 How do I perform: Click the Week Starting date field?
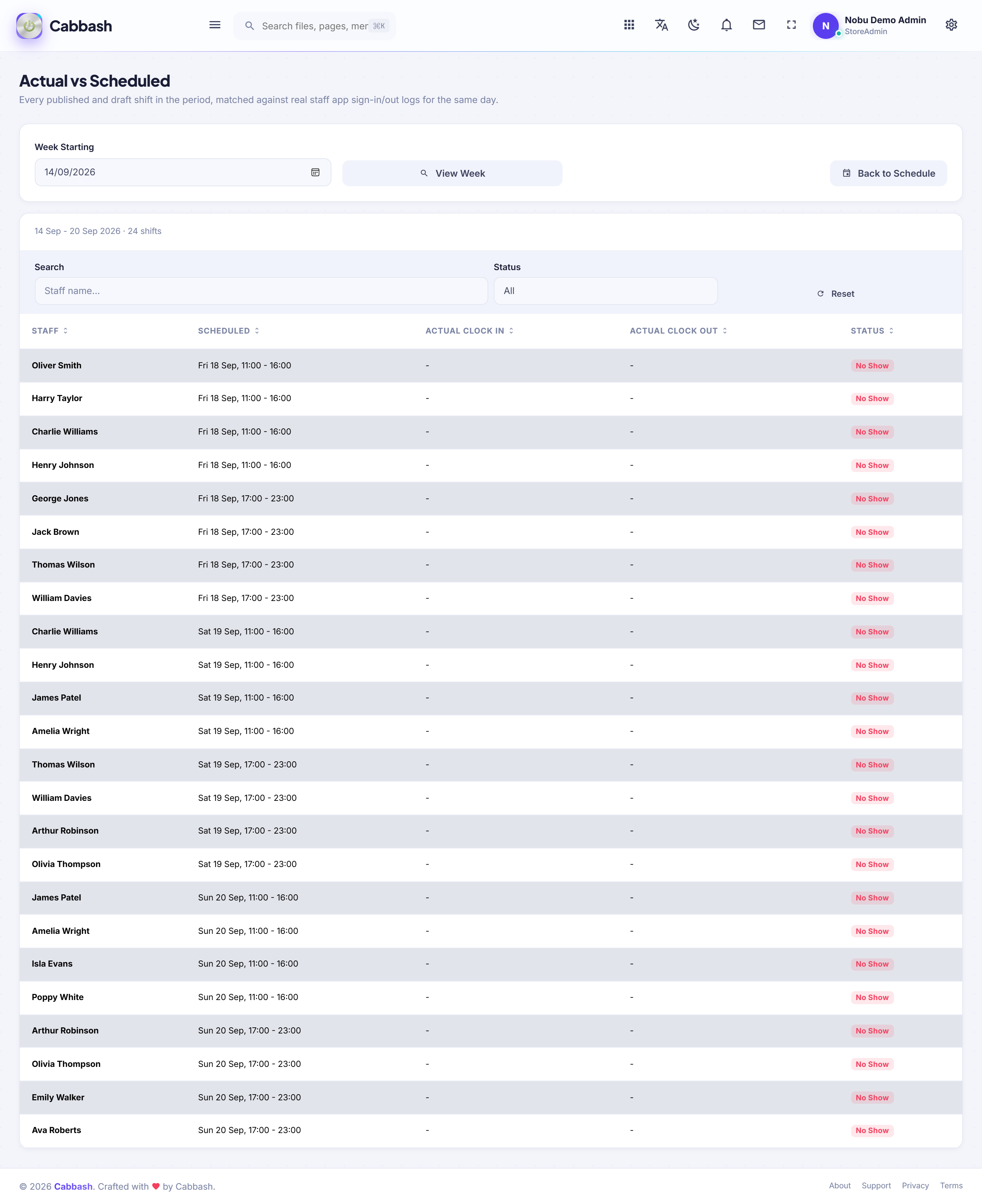[x=183, y=172]
